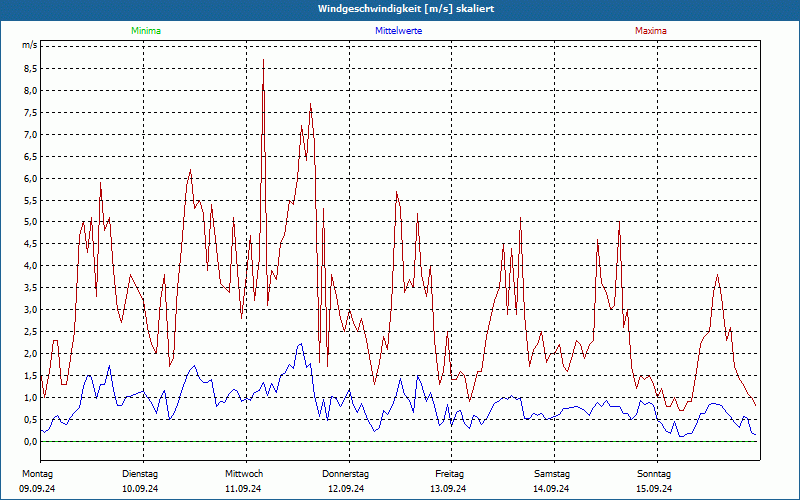Click the 'Montag' day label
Viewport: 800px width, 500px height.
point(37,474)
